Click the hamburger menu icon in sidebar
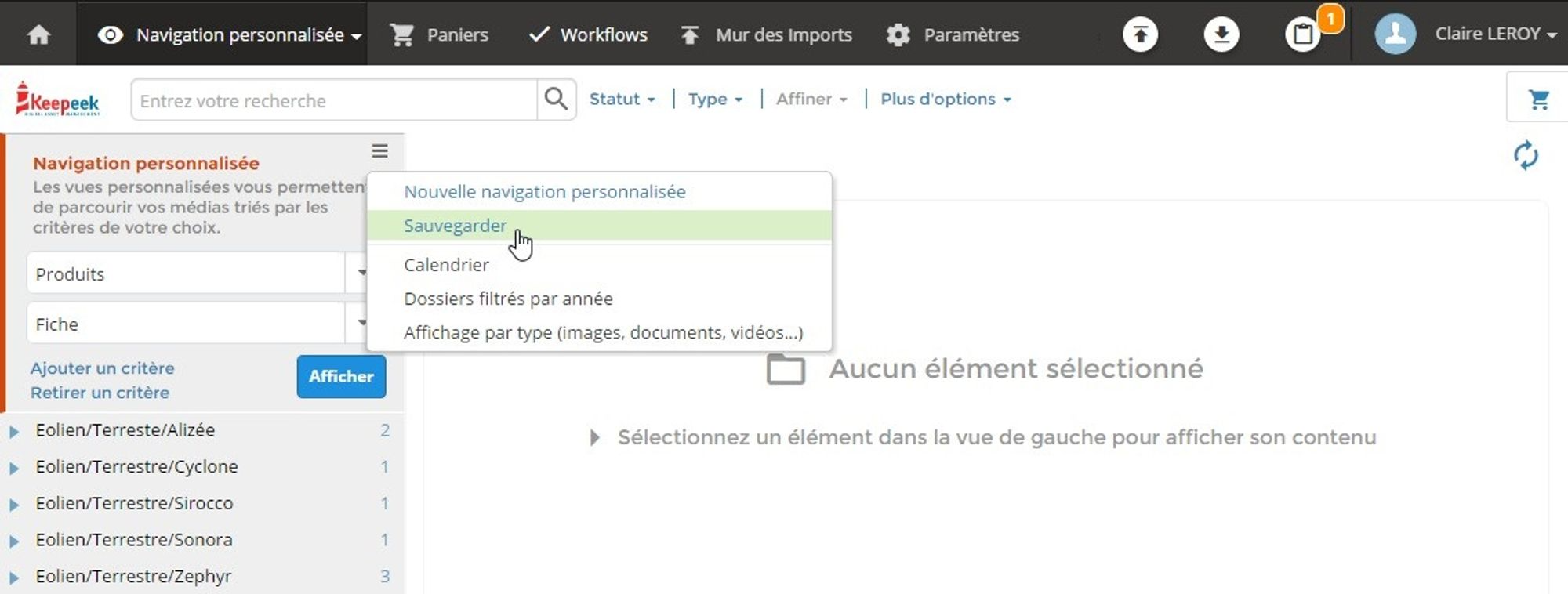 click(379, 150)
